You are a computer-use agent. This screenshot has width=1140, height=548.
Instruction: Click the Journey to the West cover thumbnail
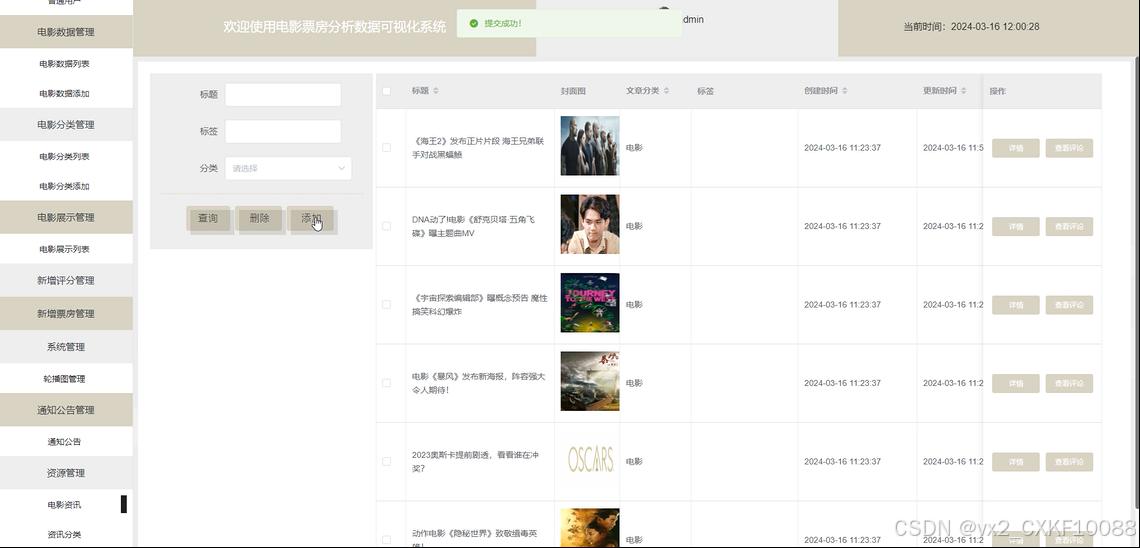[590, 303]
